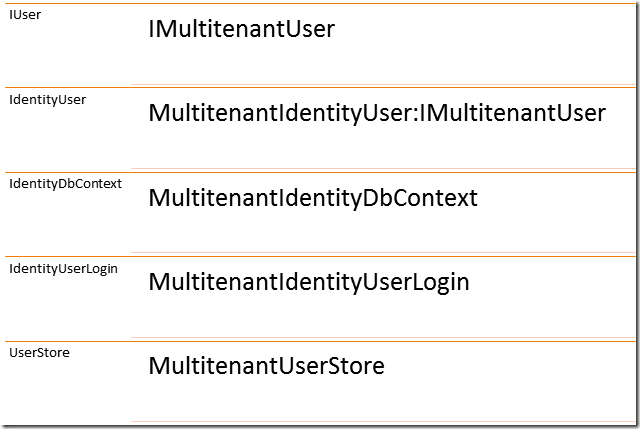
Task: Select the IUser label
Action: pos(25,15)
